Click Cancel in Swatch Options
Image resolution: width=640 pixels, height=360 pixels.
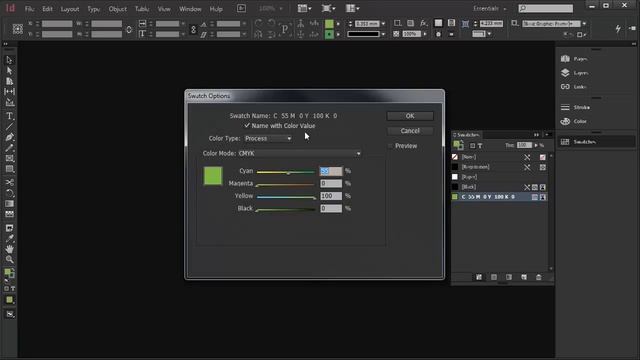410,131
